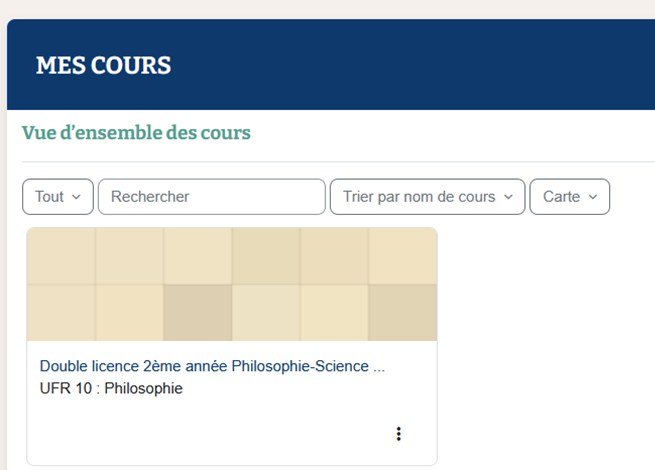Click the chevron next to Trier par nom de cours
This screenshot has width=655, height=470.
pyautogui.click(x=508, y=197)
